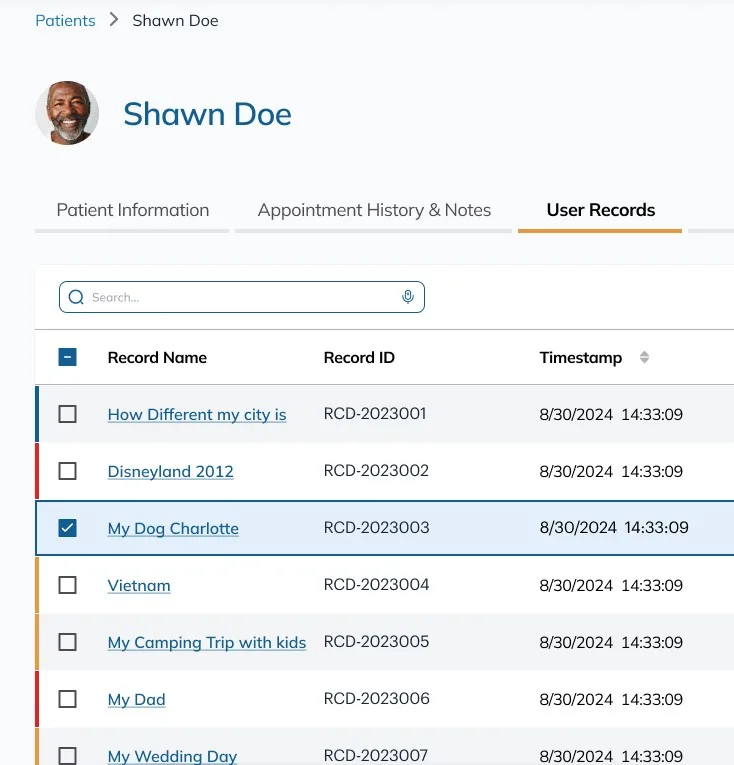Screen dimensions: 734x765
Task: Click record ID RCD-2023005
Action: click(376, 642)
